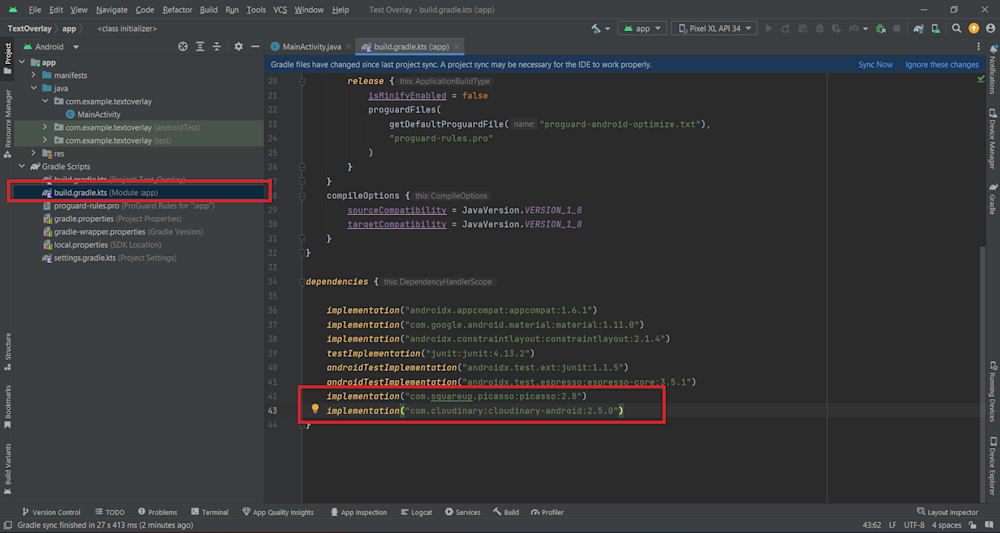This screenshot has height=533, width=1000.
Task: Toggle the Device Explorer side panel
Action: pos(992,466)
